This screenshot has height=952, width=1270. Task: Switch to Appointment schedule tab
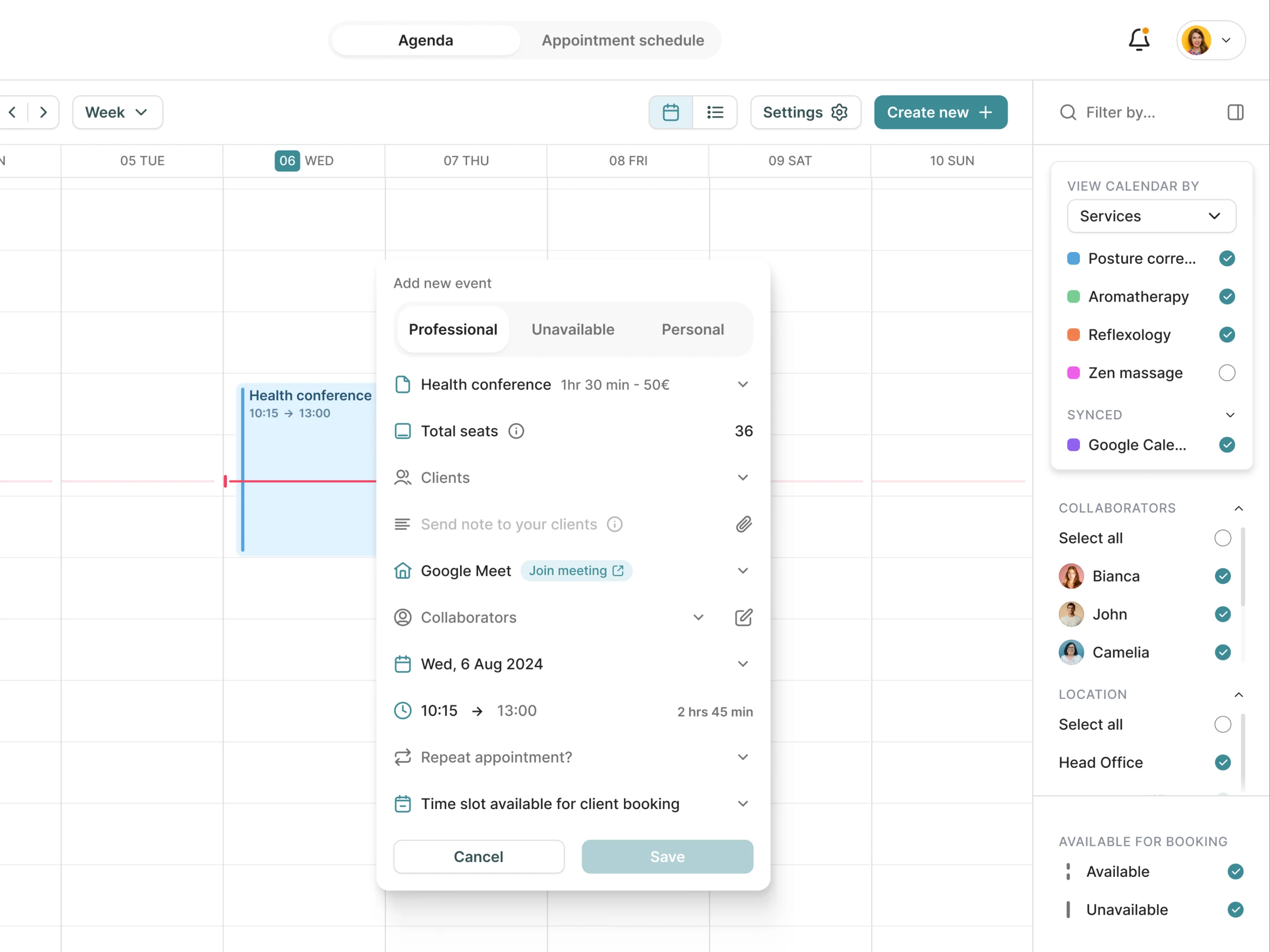(x=622, y=40)
